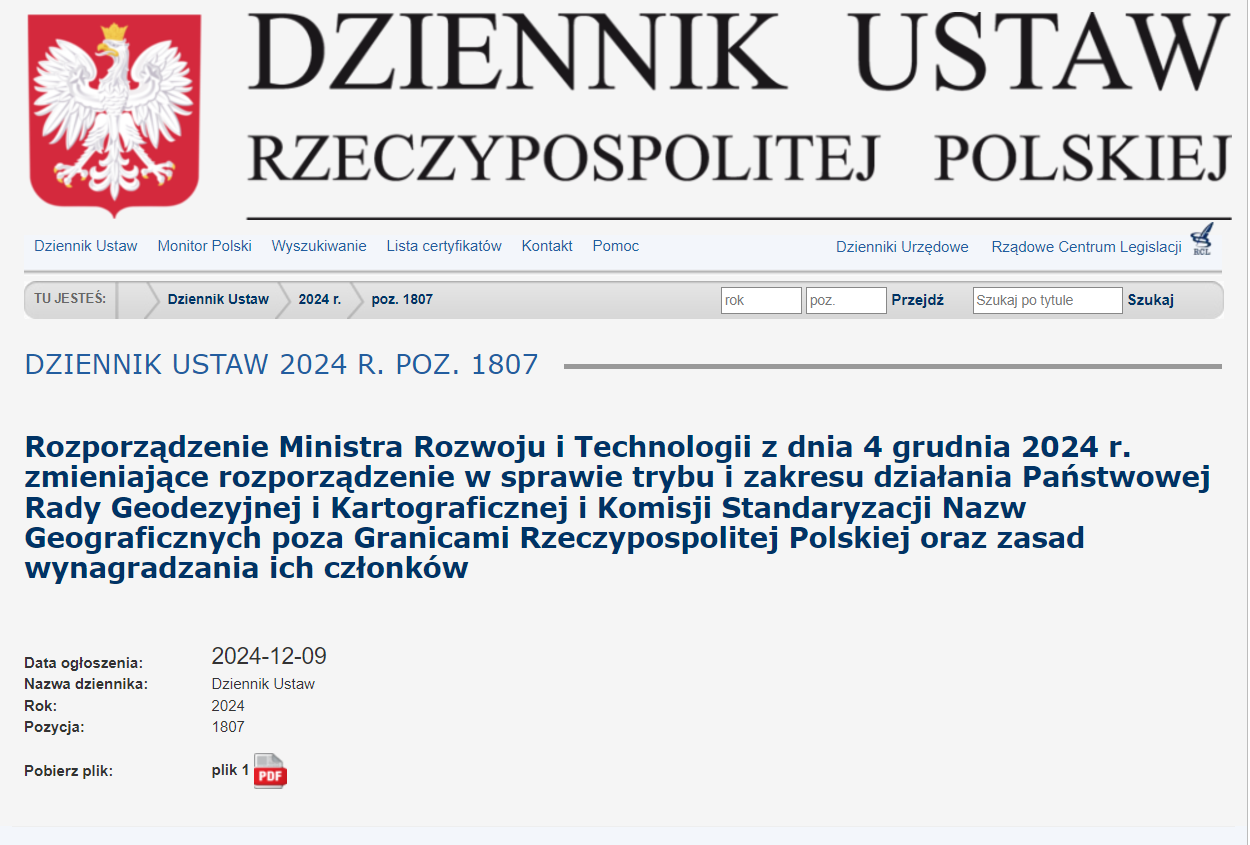Open Dzienniki Urzędowe
The width and height of the screenshot is (1250, 845).
click(x=902, y=247)
